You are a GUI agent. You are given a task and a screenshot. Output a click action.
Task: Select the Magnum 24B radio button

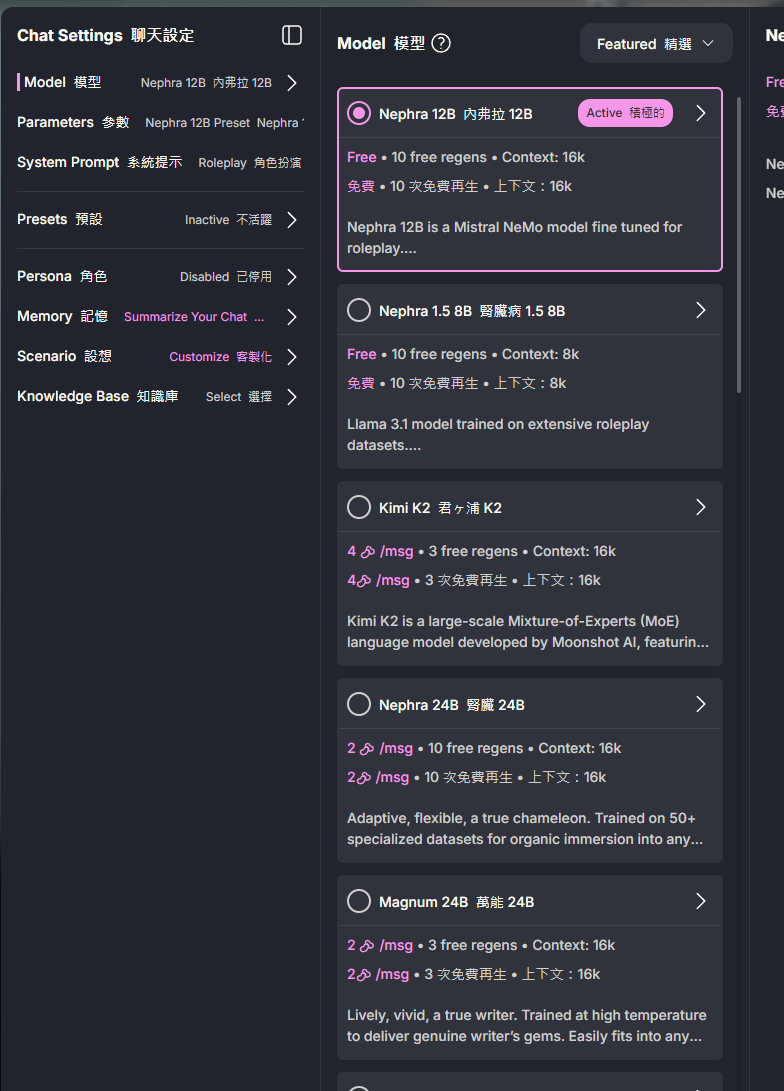point(359,901)
